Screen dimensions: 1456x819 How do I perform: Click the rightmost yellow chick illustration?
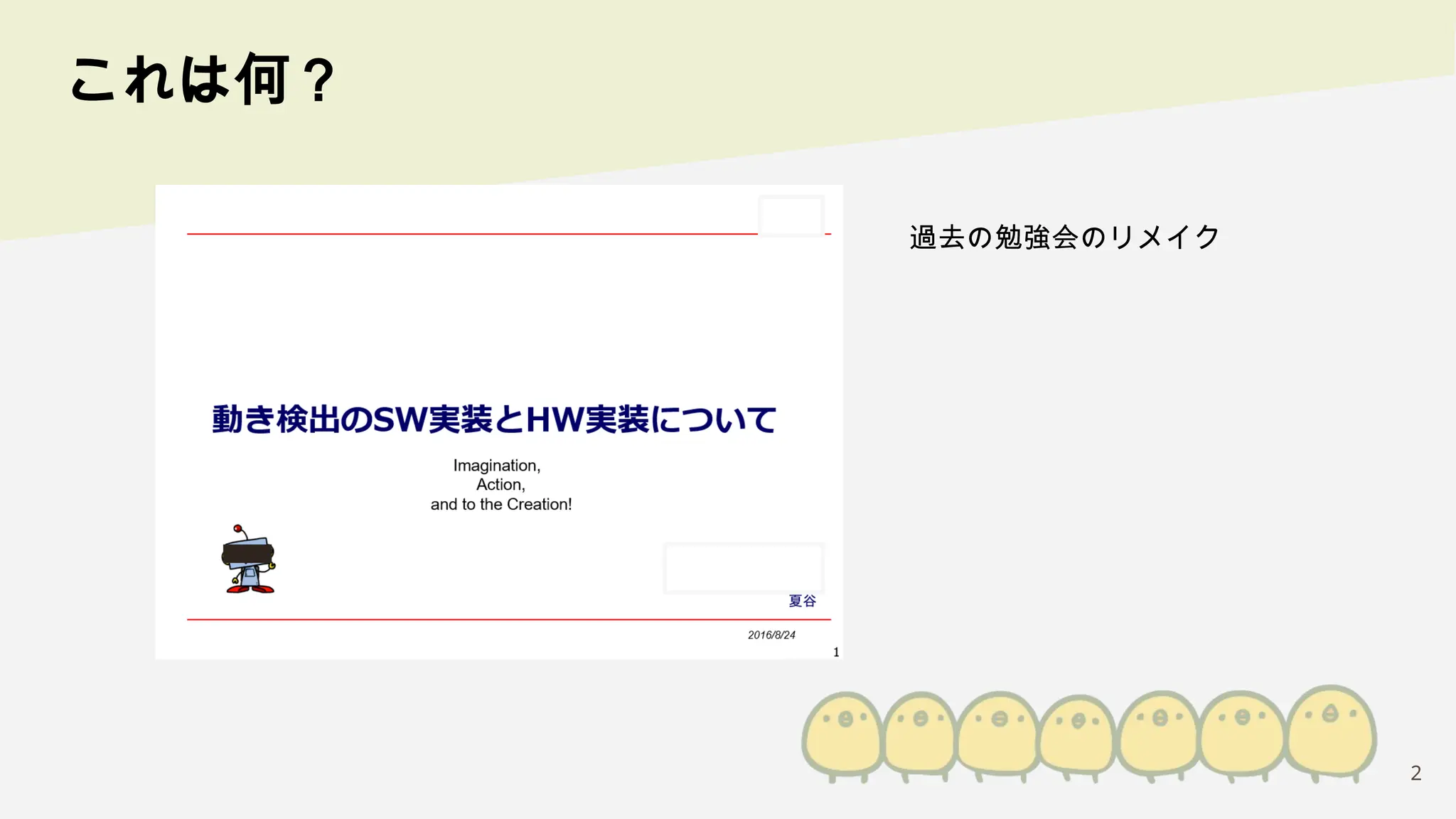[1331, 731]
